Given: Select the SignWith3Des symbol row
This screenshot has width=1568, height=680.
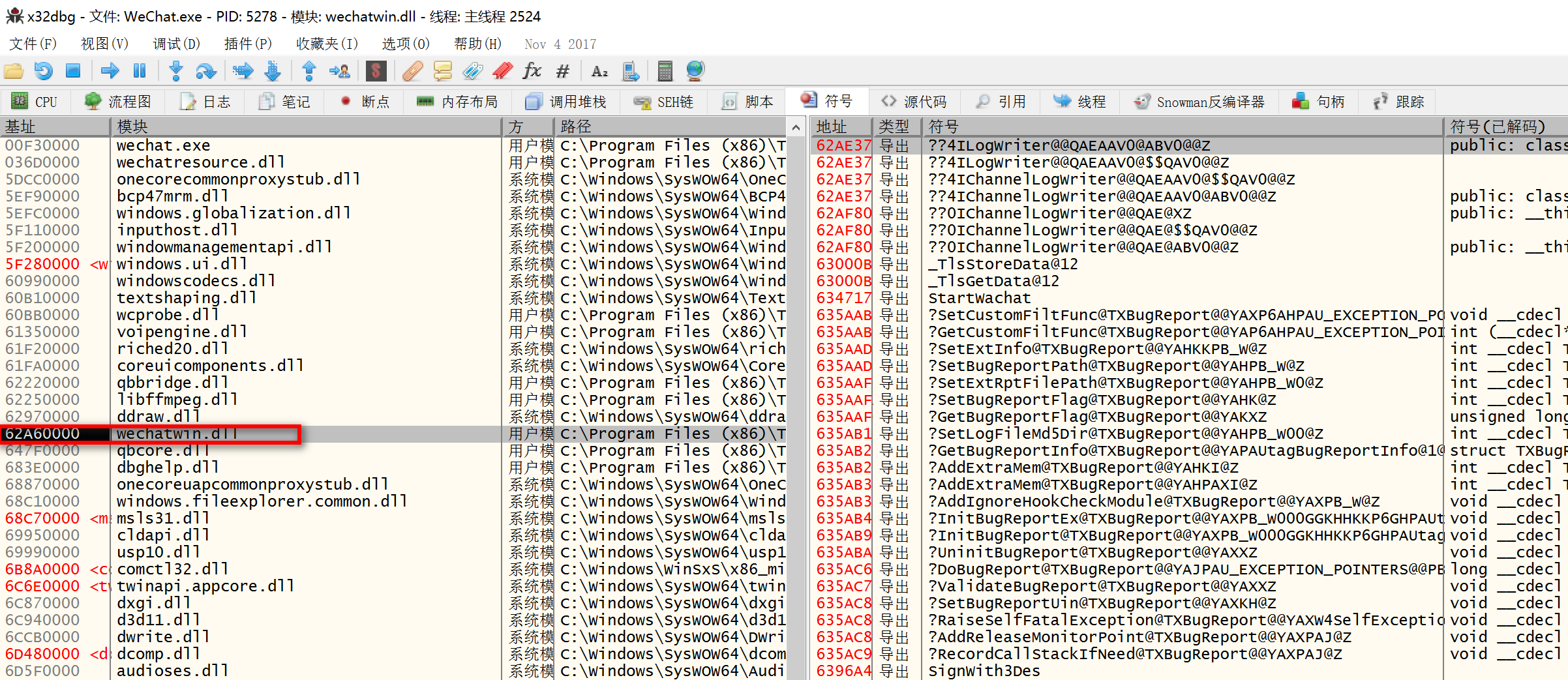Looking at the screenshot, I should point(1190,671).
